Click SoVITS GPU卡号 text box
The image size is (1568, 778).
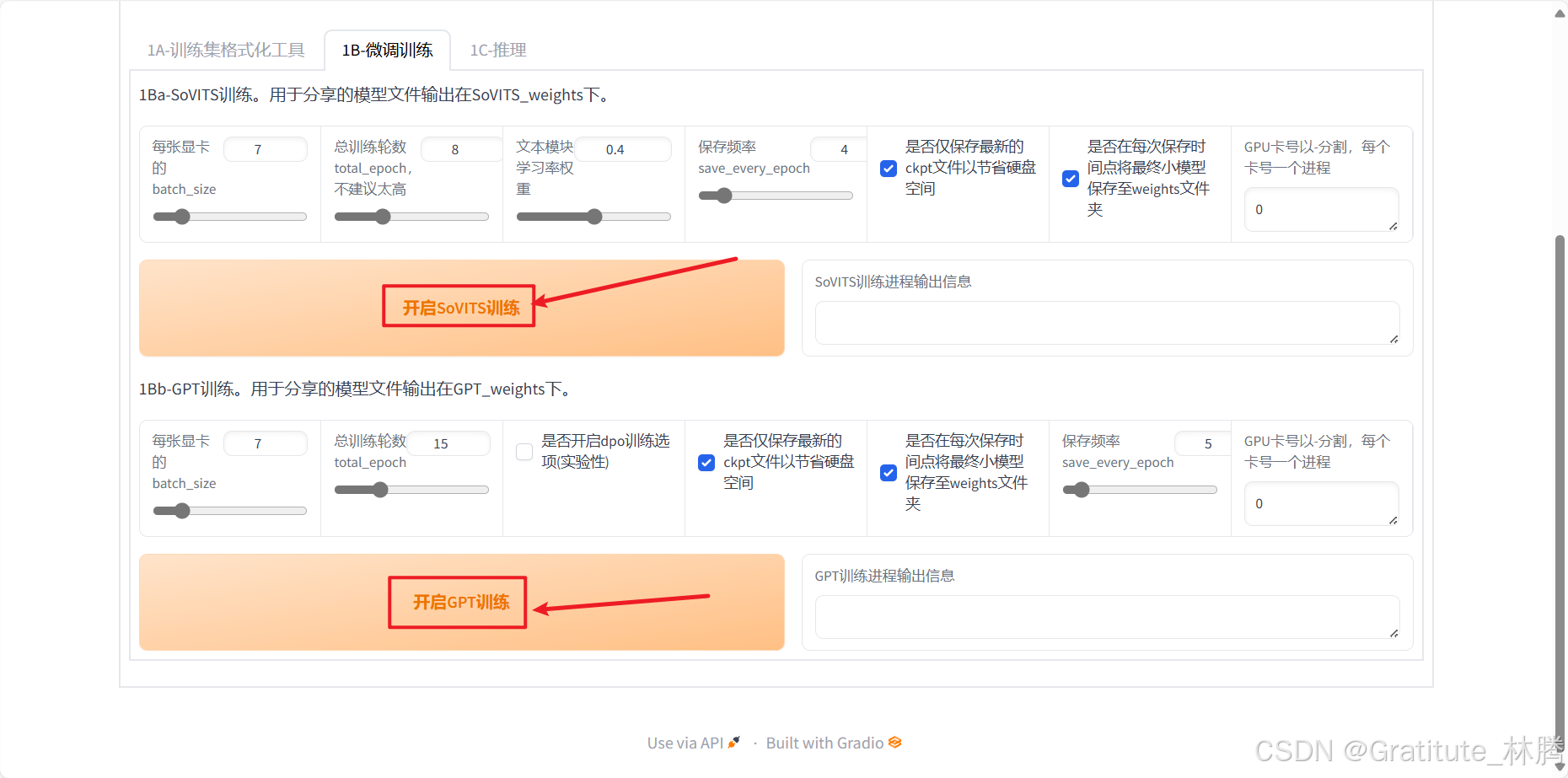(x=1321, y=209)
